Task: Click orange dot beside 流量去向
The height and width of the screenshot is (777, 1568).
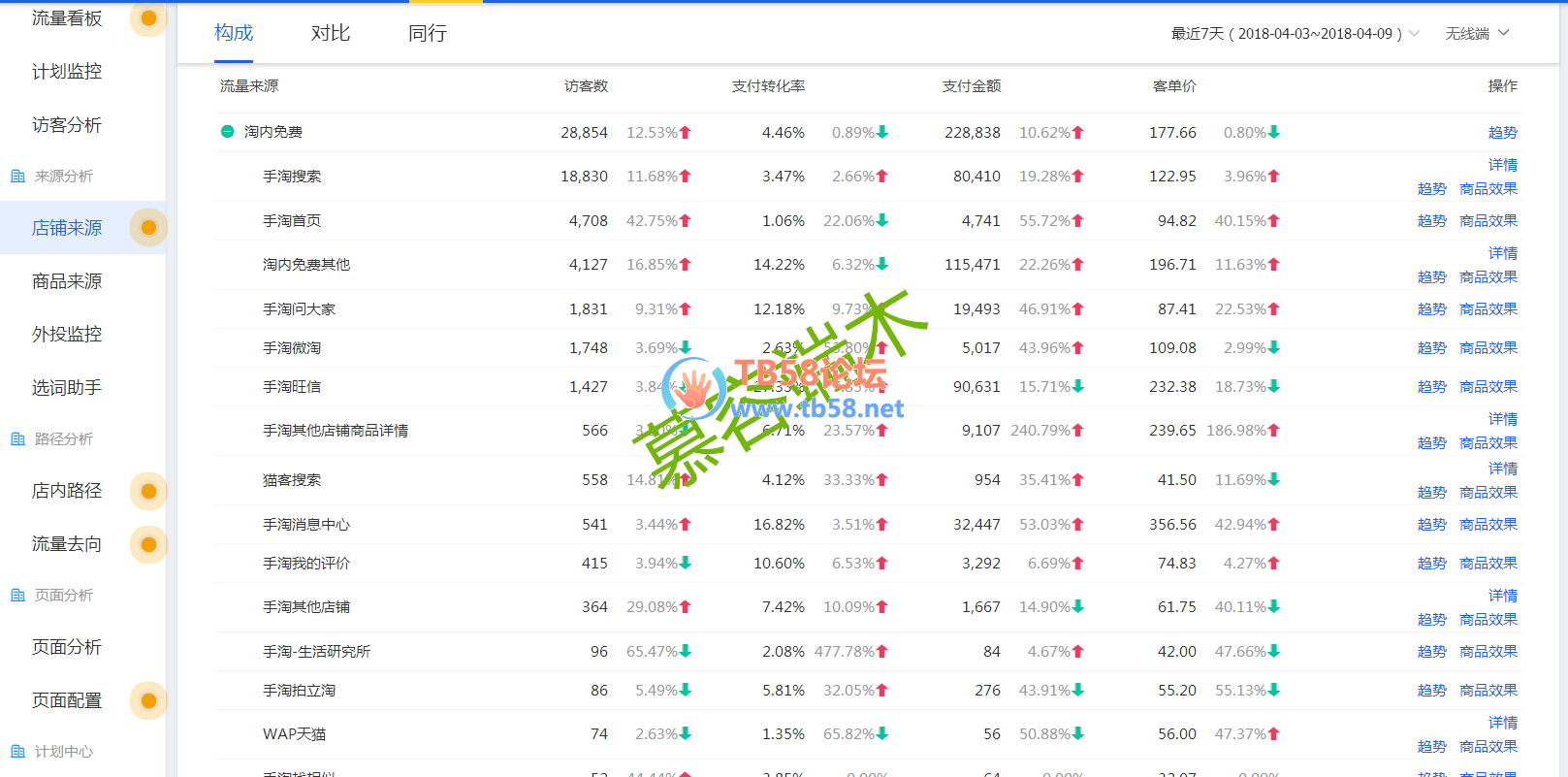Action: pyautogui.click(x=148, y=544)
